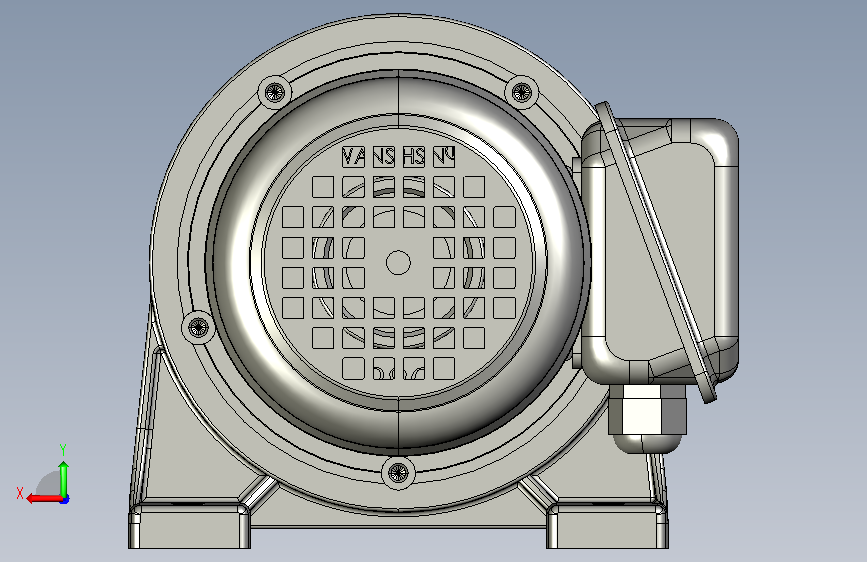The image size is (867, 562).
Task: Select the right mounting foot of the motor
Action: (x=608, y=525)
